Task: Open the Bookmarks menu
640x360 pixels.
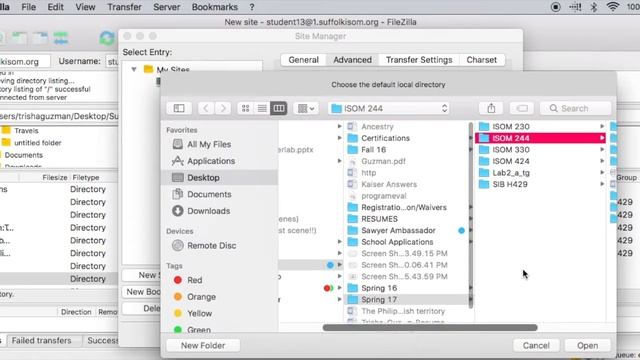Action: click(214, 7)
